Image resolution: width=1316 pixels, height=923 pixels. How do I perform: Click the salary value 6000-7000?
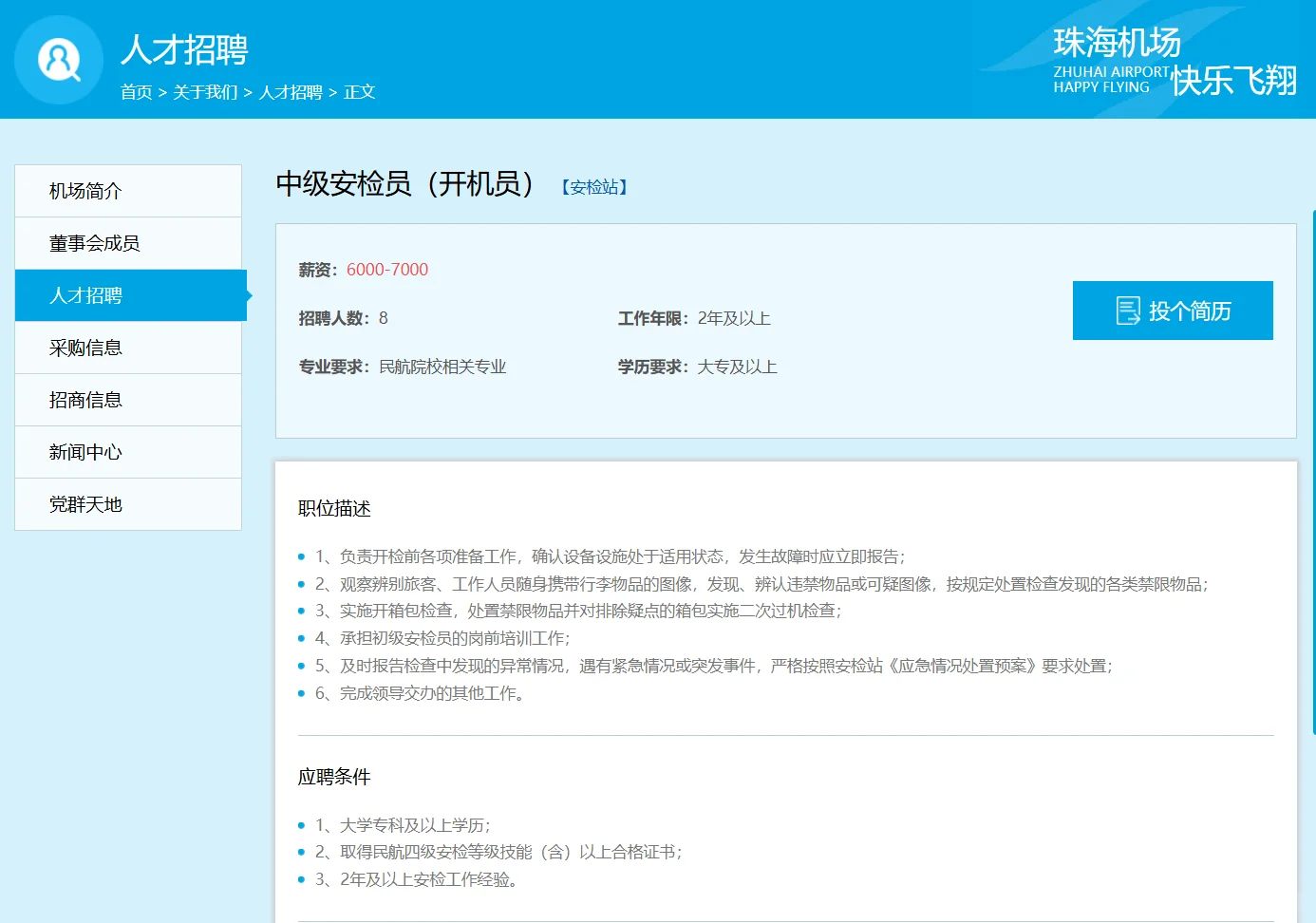point(387,270)
